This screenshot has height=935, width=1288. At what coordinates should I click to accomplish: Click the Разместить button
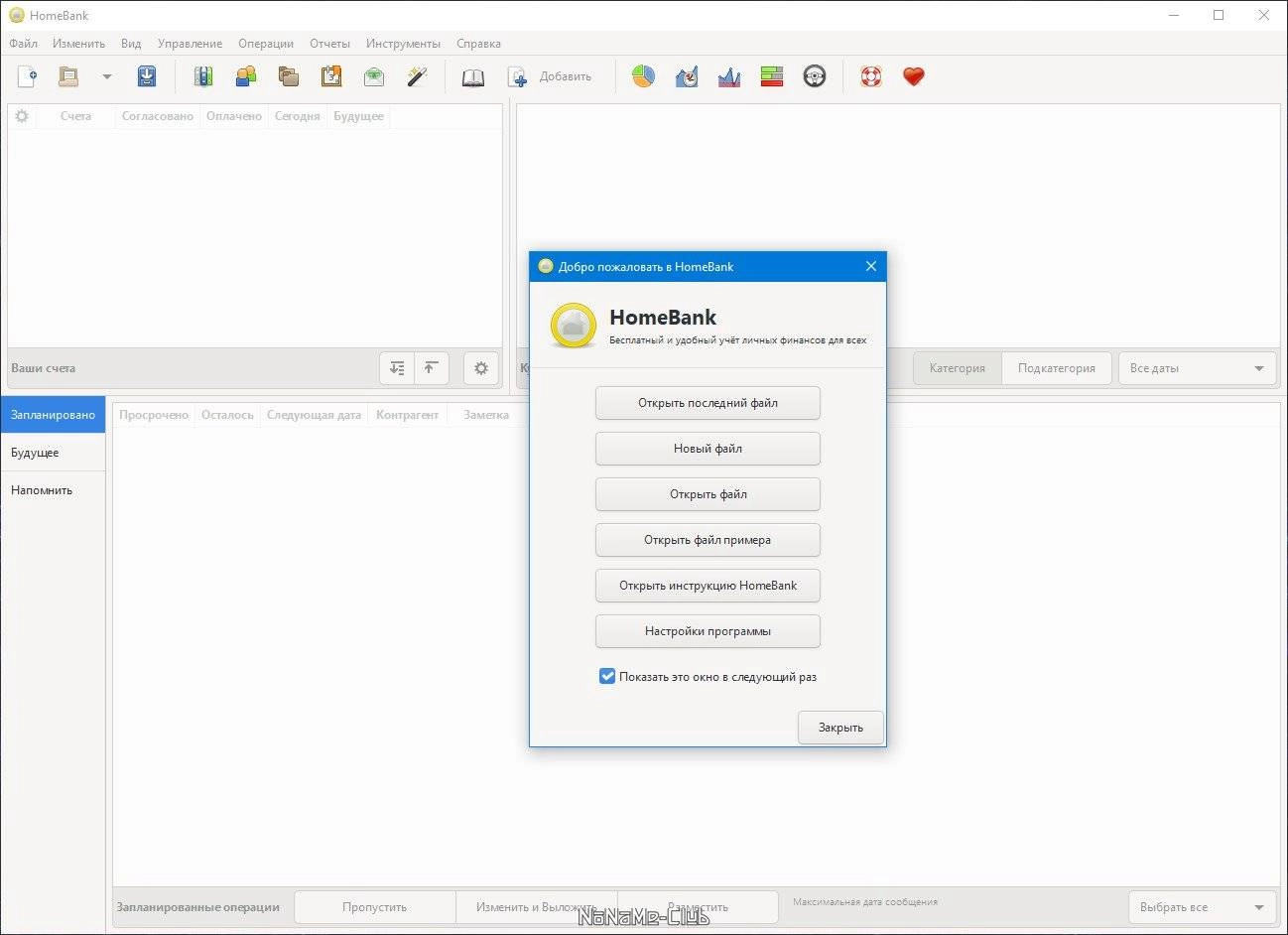[x=698, y=907]
